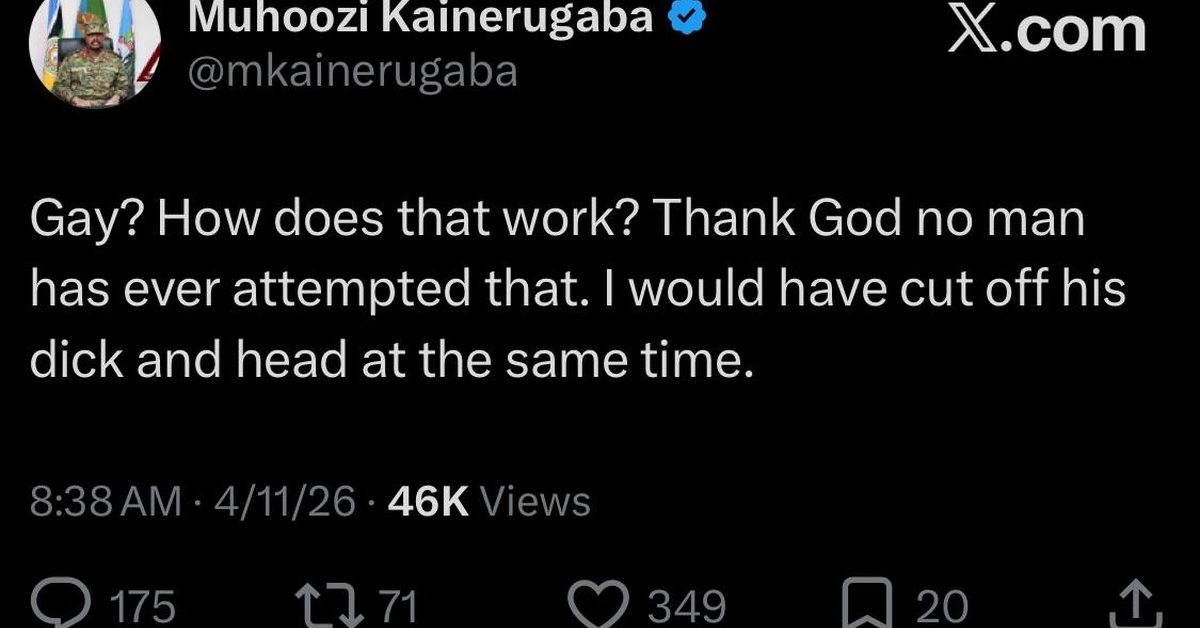Click the last line of the tweet body
The width and height of the screenshot is (1200, 628).
tap(390, 359)
